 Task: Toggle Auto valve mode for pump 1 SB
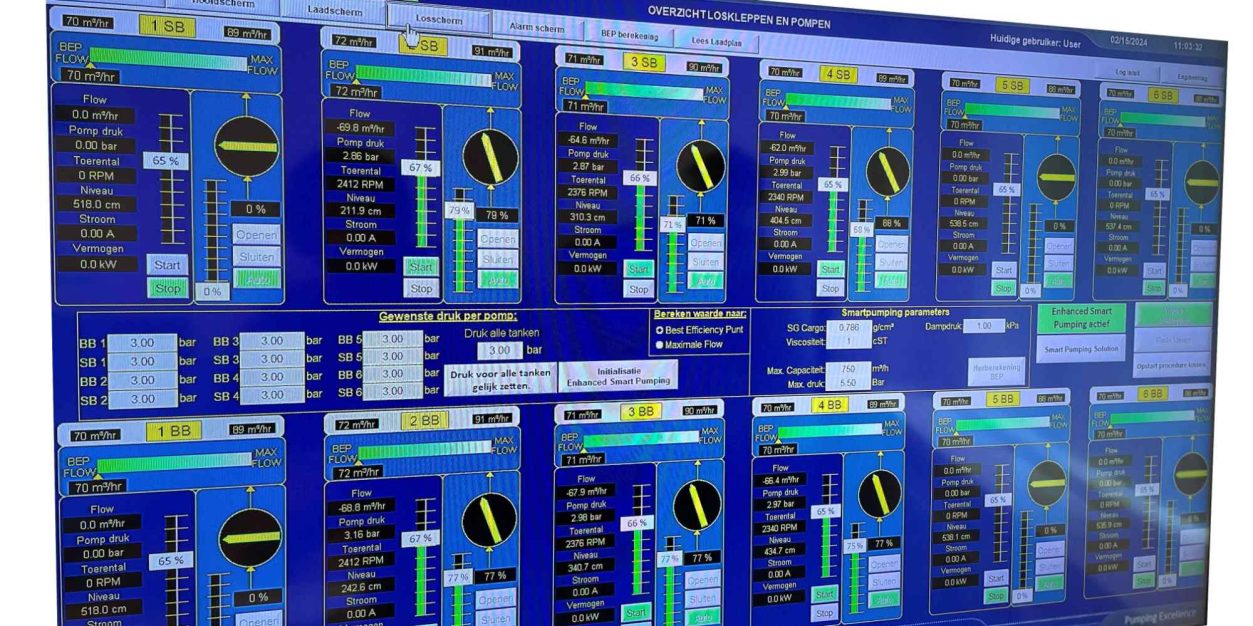257,279
